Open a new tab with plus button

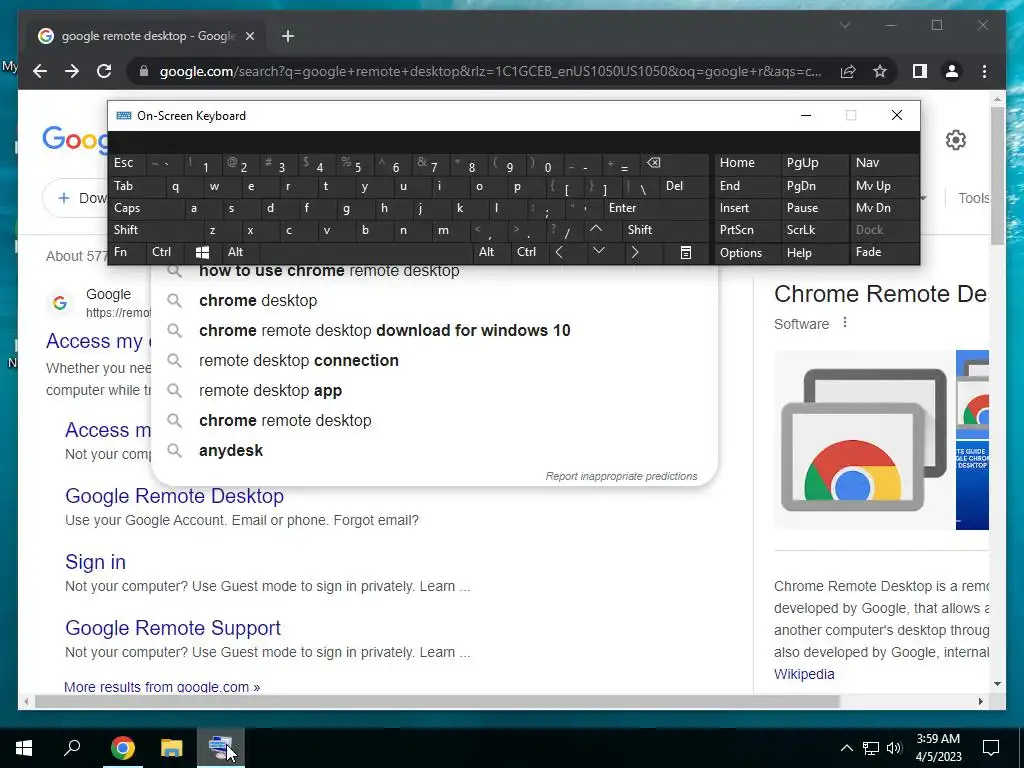coord(287,36)
